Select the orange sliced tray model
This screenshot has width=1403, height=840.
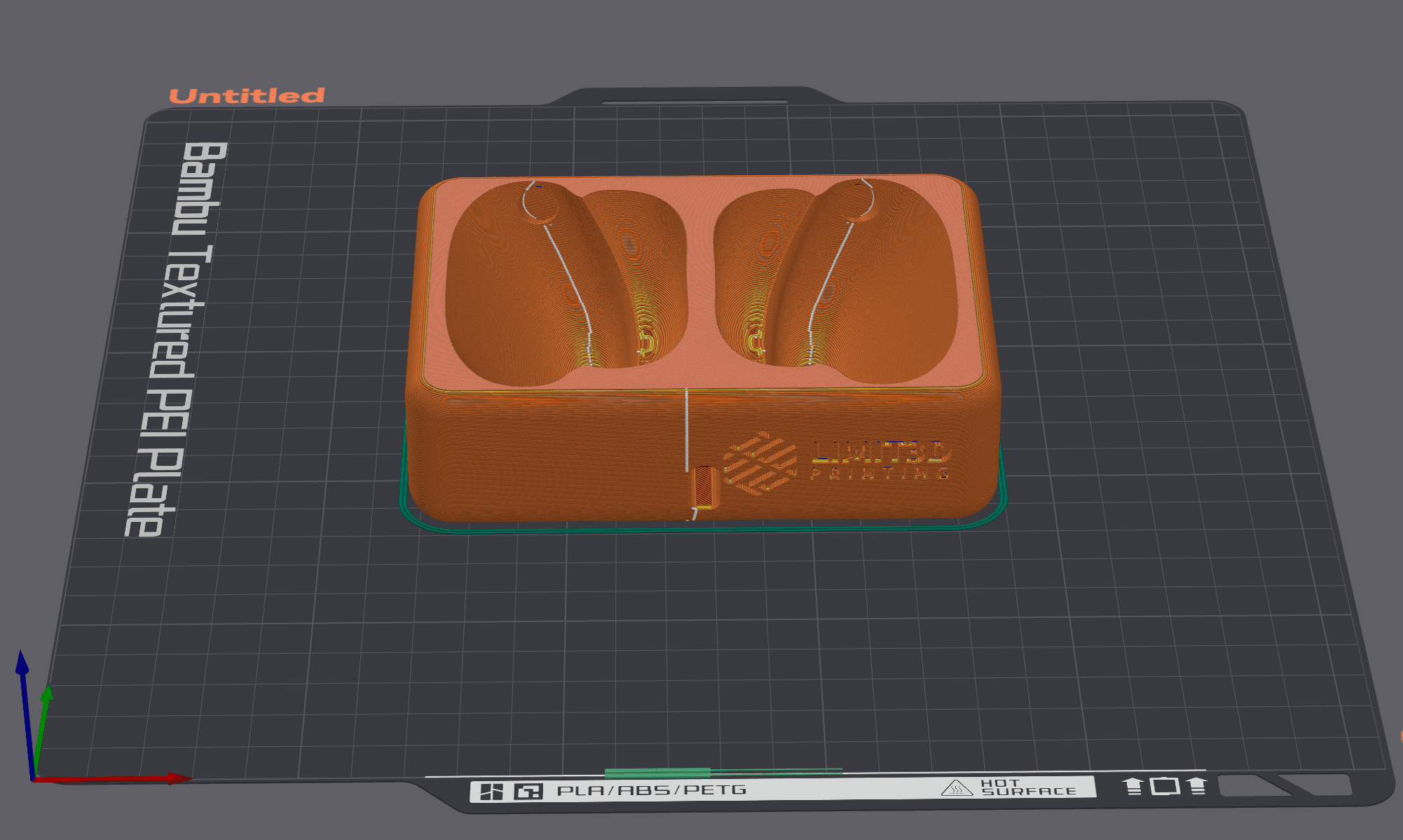[x=703, y=348]
